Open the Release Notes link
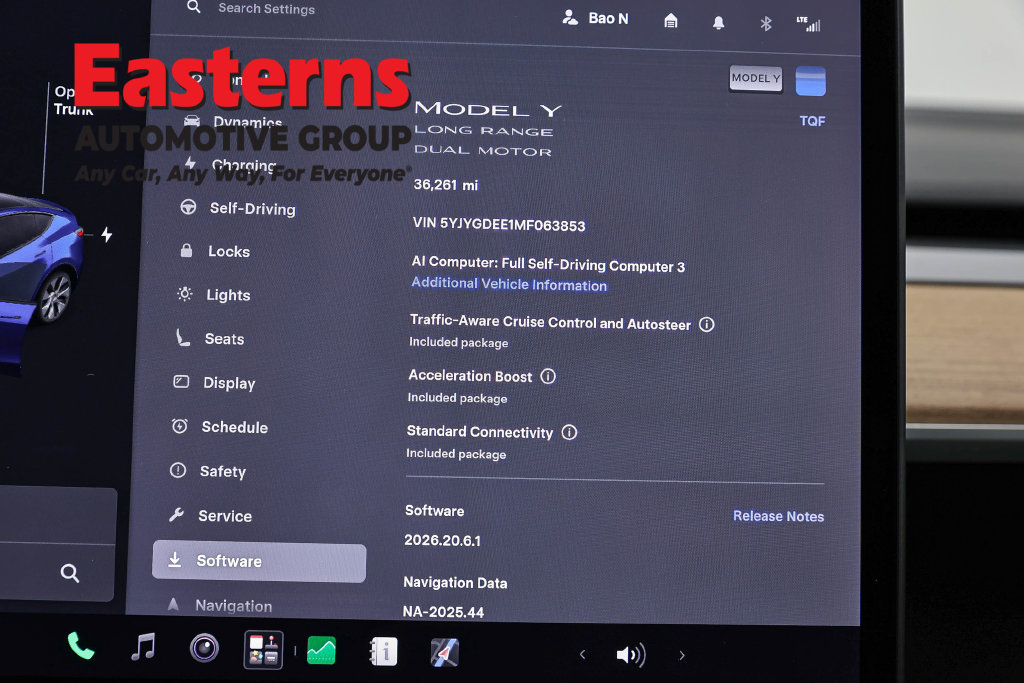The height and width of the screenshot is (683, 1024). click(x=778, y=516)
